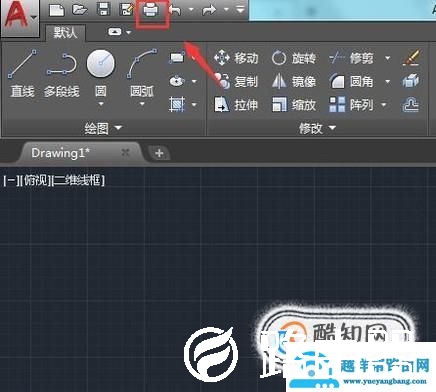Select the rectangle draw tool
436x392 pixels.
177,58
